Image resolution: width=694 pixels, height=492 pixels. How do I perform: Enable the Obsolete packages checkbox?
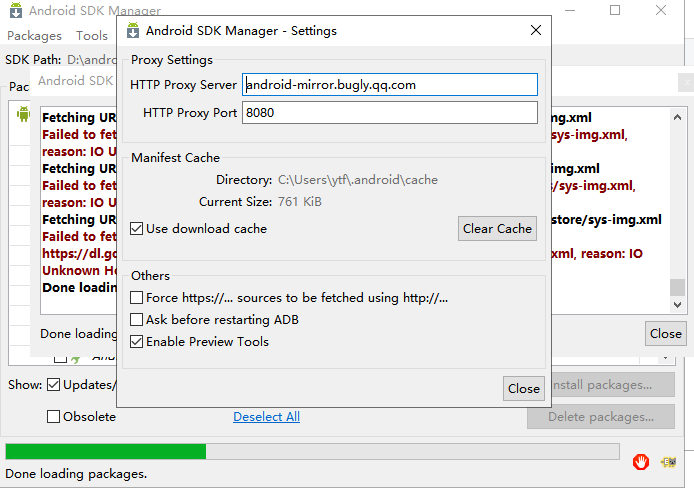pyautogui.click(x=54, y=416)
